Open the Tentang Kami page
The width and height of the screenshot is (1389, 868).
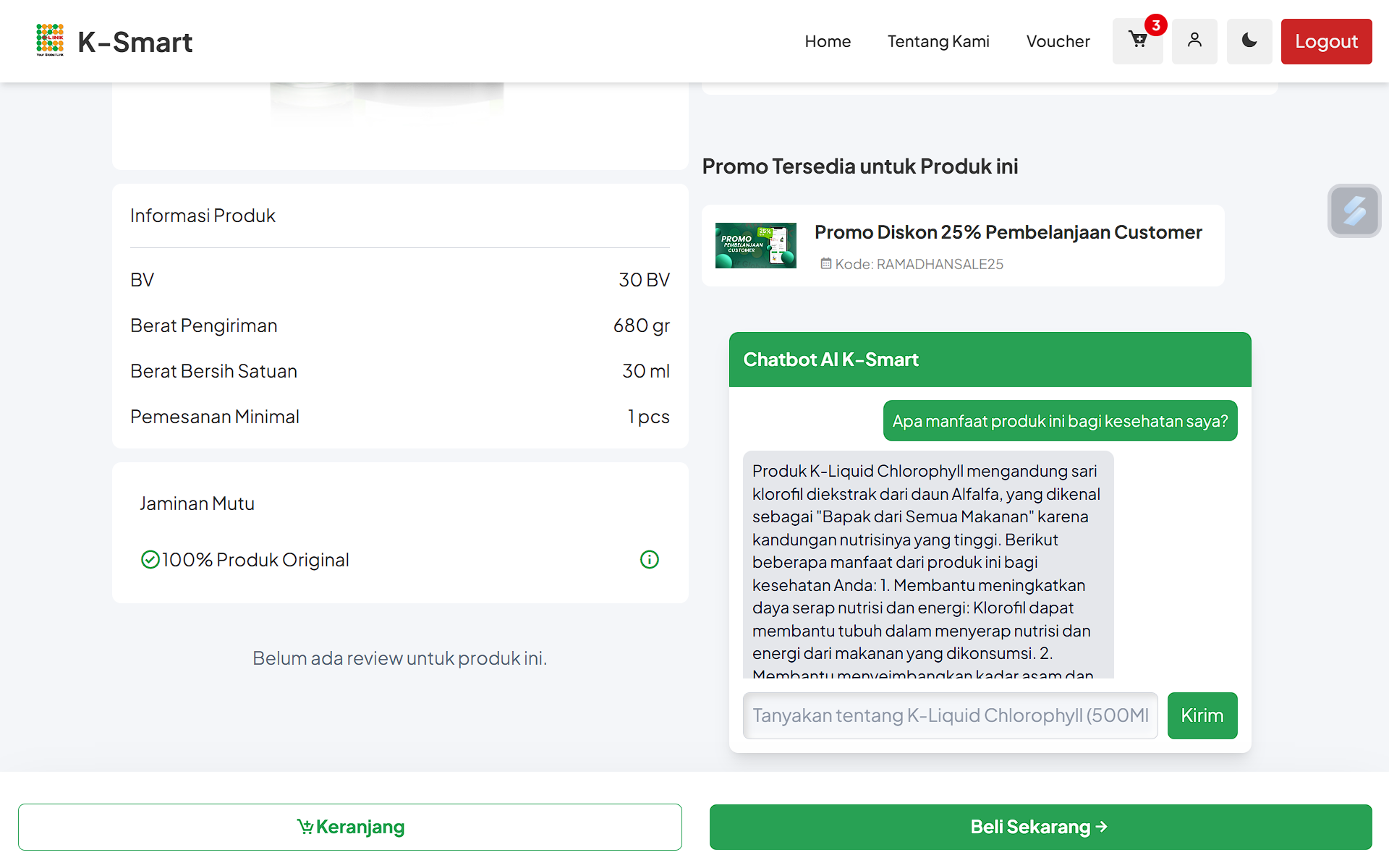tap(938, 41)
